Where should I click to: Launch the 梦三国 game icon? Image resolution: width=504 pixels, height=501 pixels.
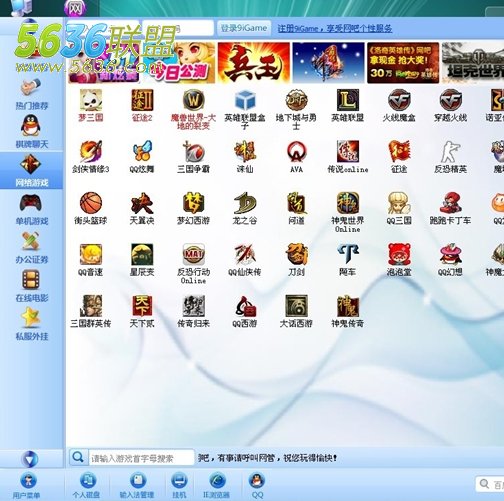coord(91,105)
